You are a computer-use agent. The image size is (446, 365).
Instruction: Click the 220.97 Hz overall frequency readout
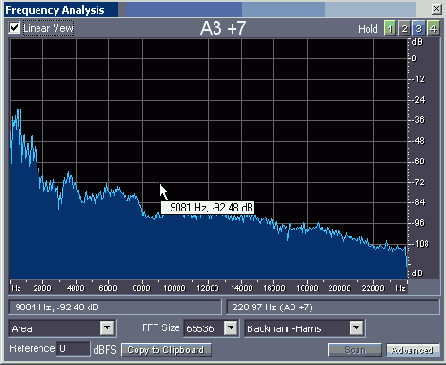point(332,307)
